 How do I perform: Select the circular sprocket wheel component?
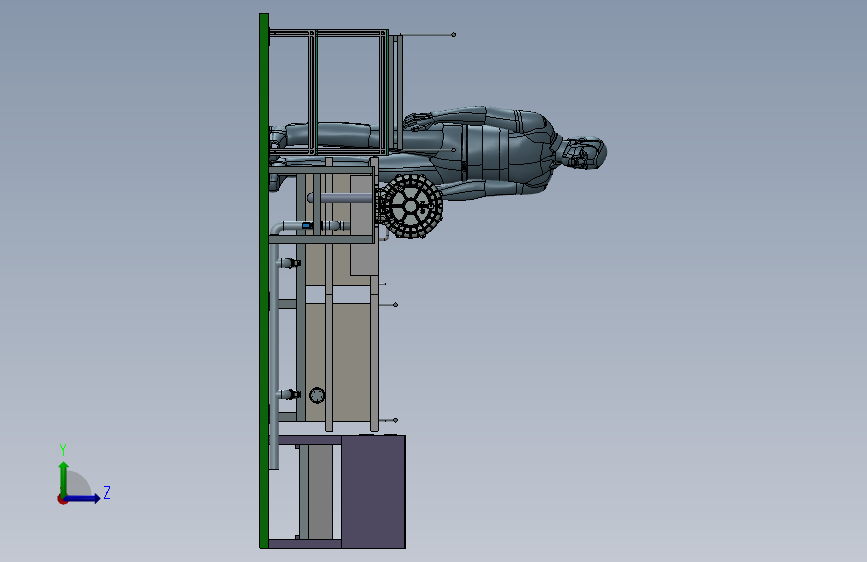click(410, 206)
